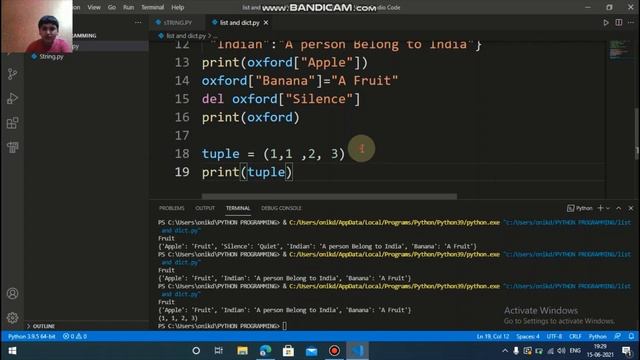640x360 pixels.
Task: Open the volume control in tray
Action: 562,351
